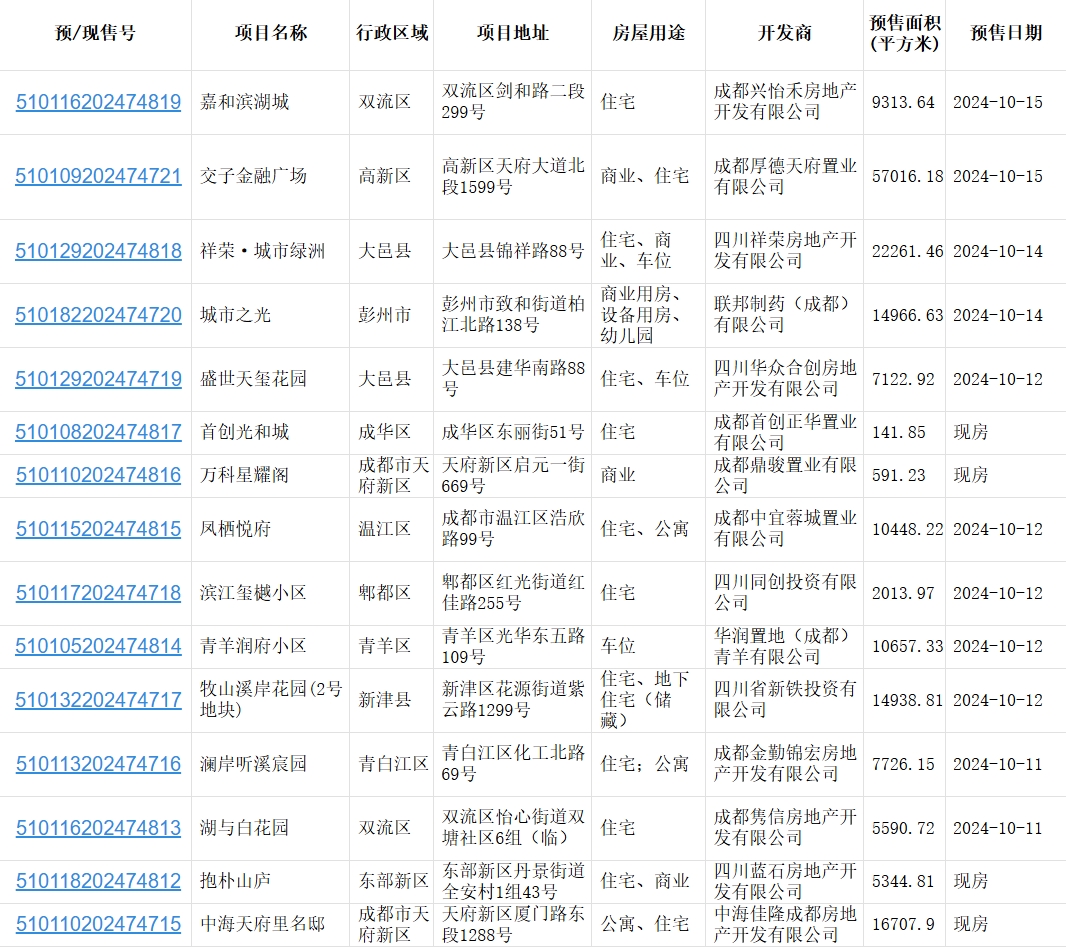Click presale area value 16707.9
Viewport: 1066px width, 948px height.
(903, 924)
